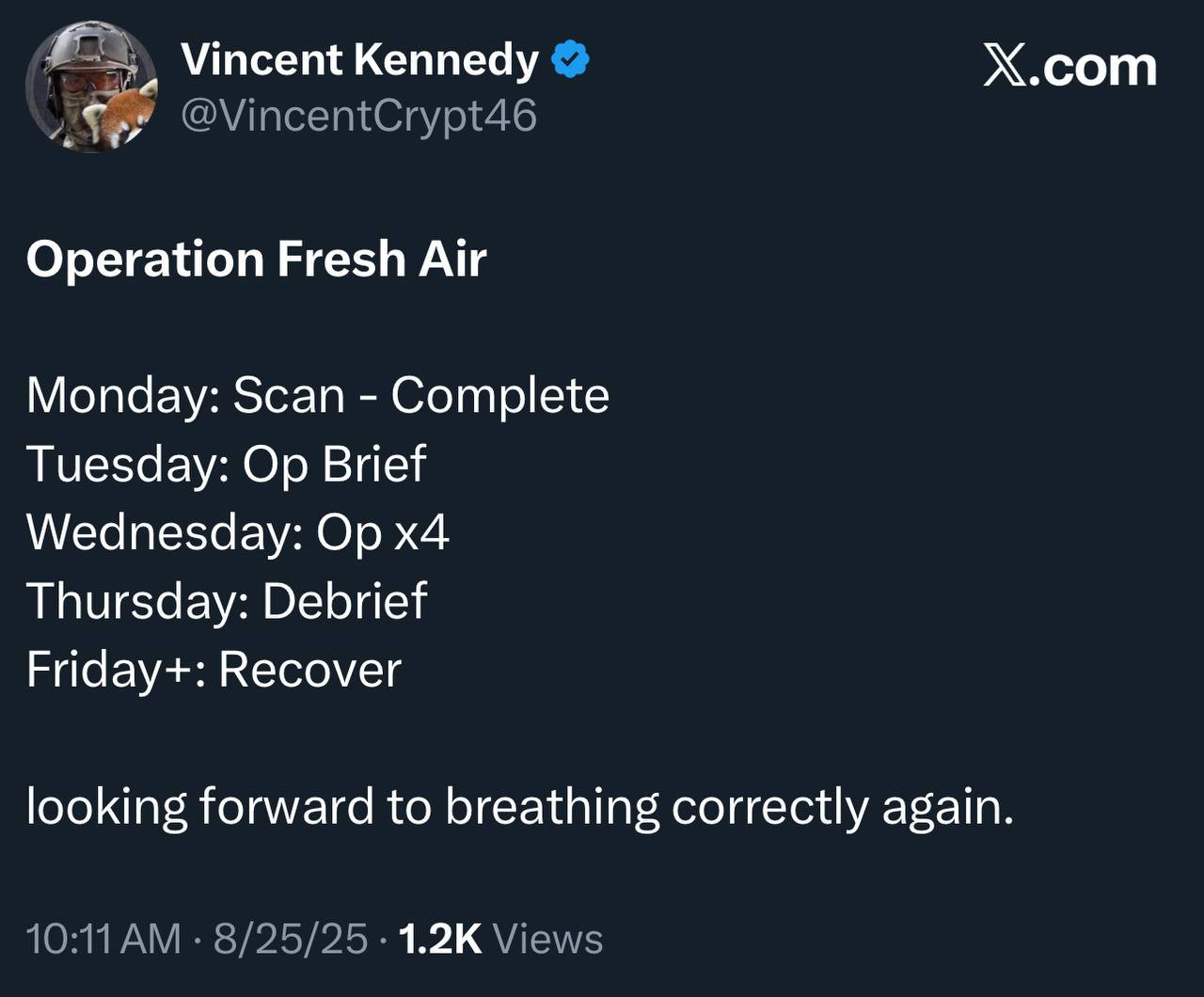Click Vincent Kennedy's profile avatar
1204x997 pixels.
pyautogui.click(x=91, y=87)
